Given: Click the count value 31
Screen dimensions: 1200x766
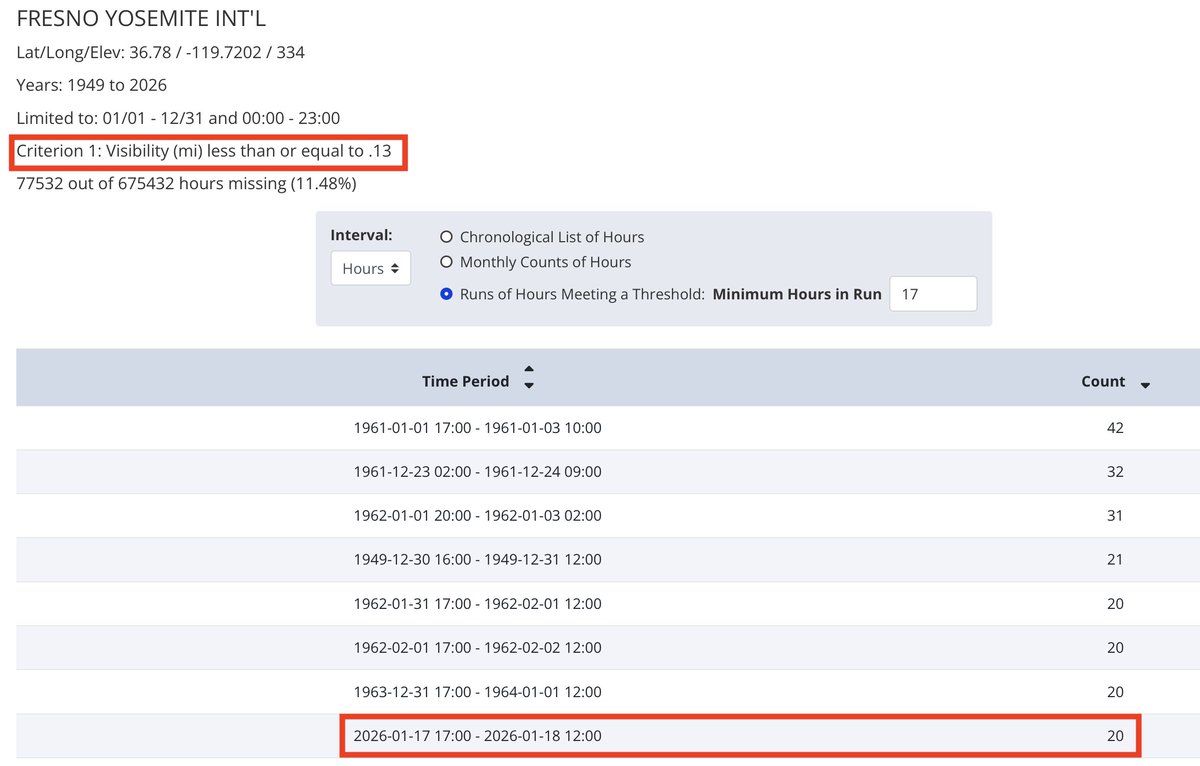Looking at the screenshot, I should [1115, 516].
